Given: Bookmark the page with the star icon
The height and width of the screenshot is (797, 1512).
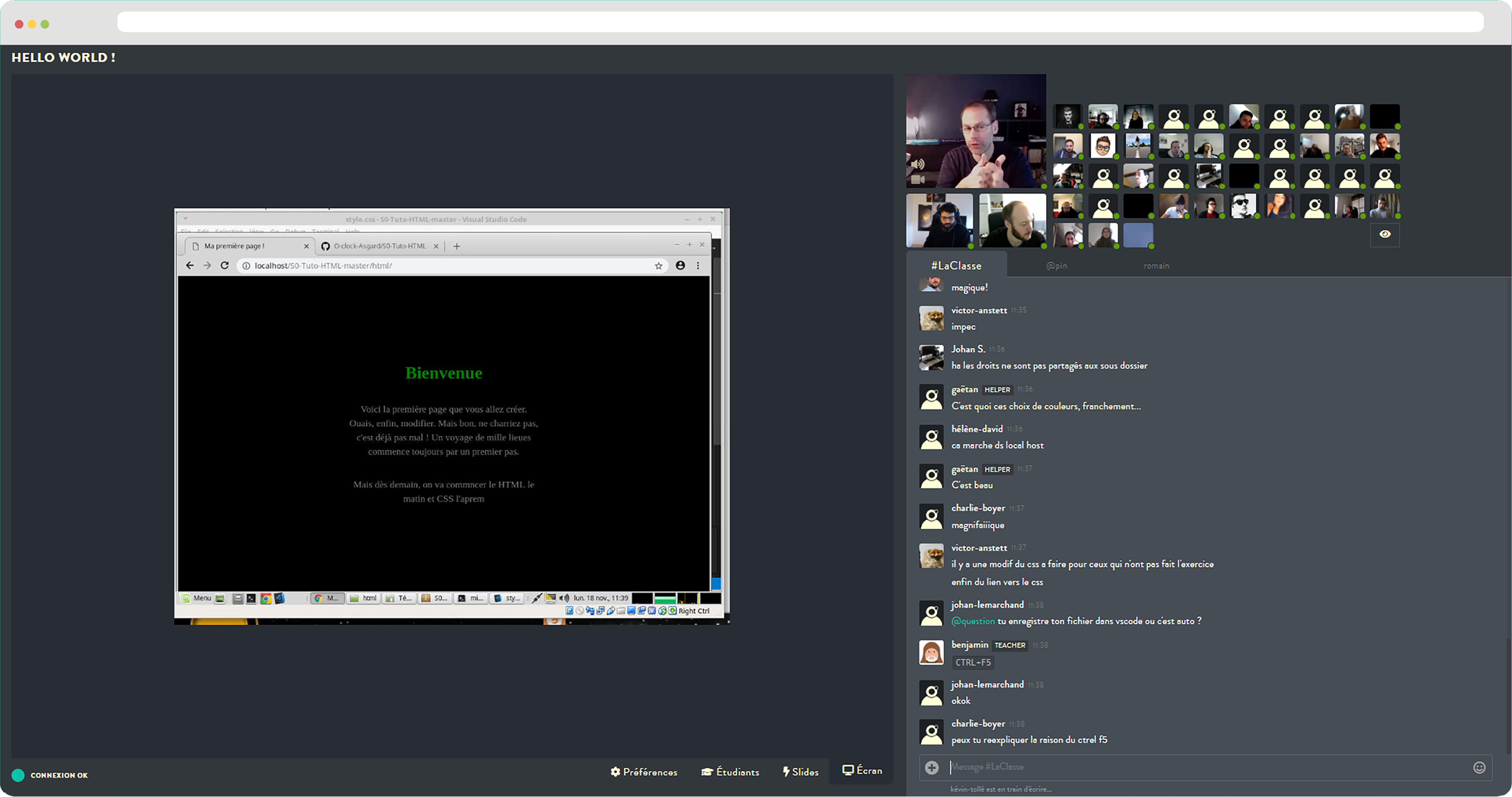Looking at the screenshot, I should click(x=659, y=266).
